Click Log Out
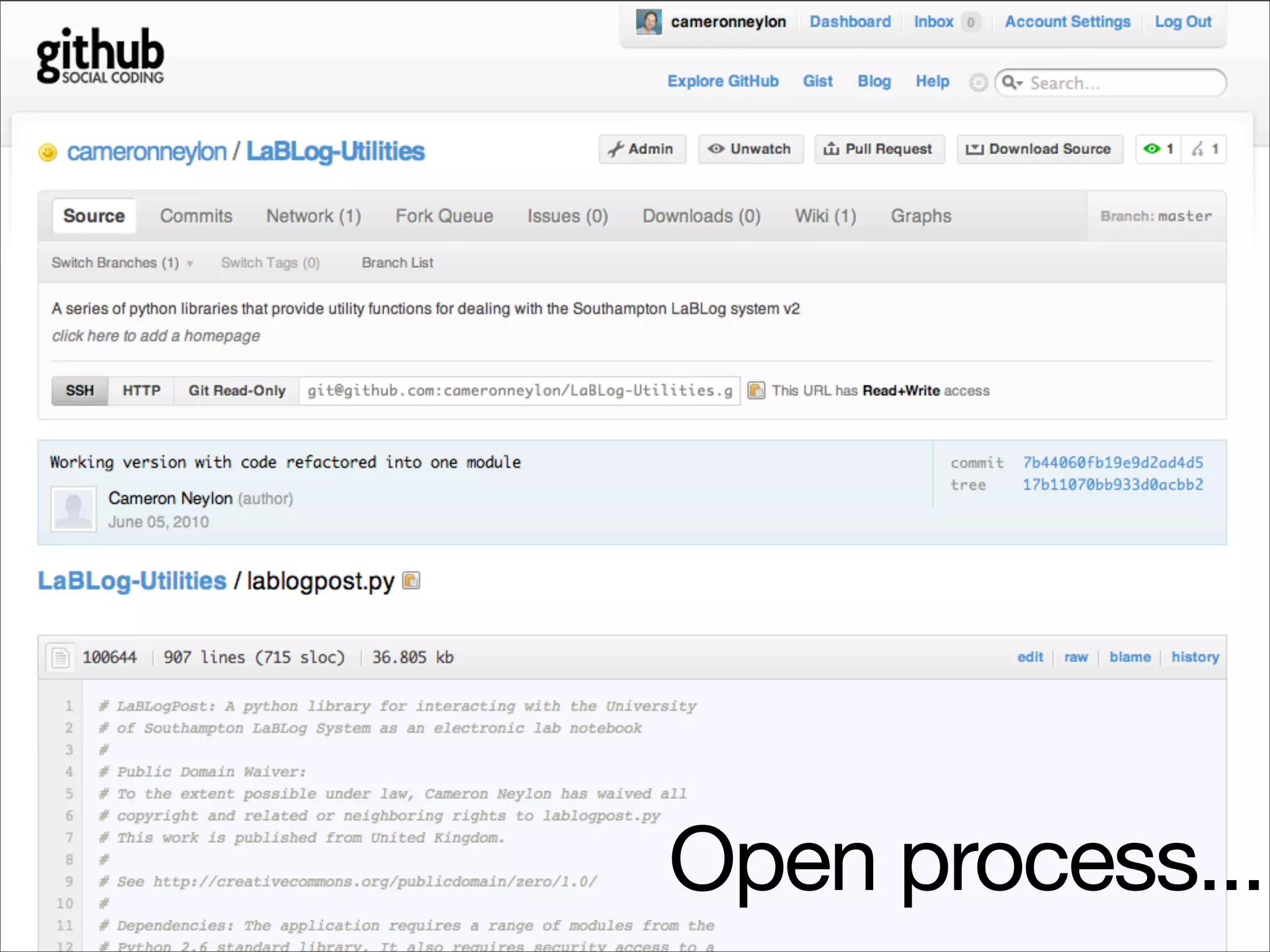This screenshot has height=952, width=1270. point(1183,22)
